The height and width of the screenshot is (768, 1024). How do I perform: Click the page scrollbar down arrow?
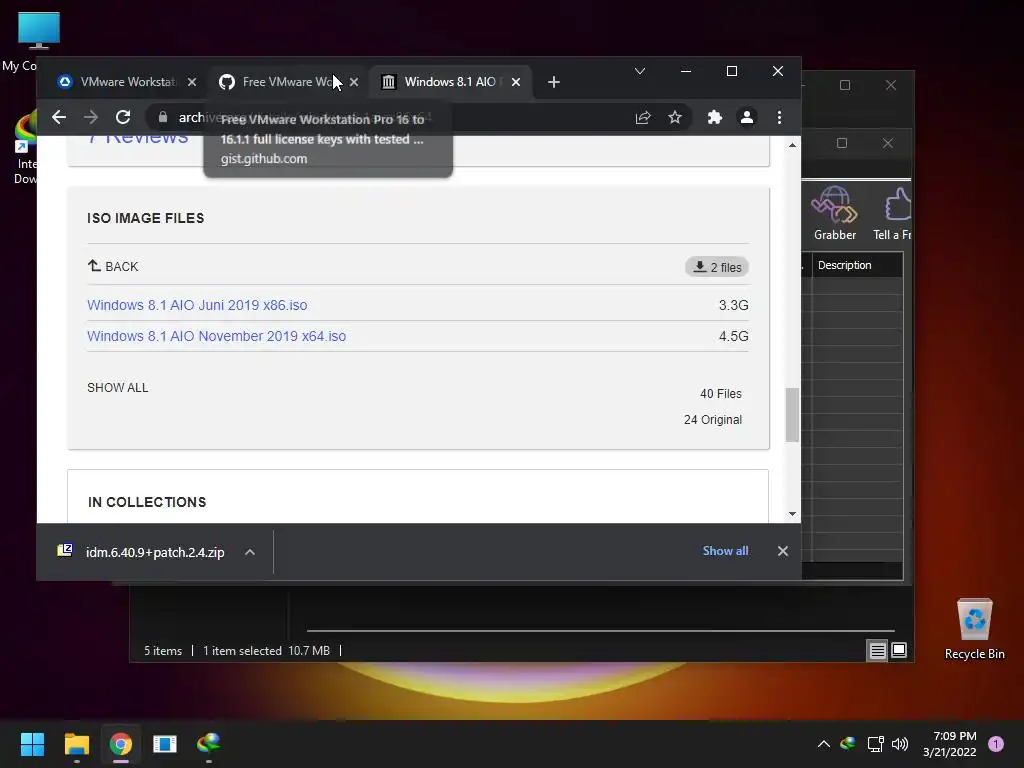click(x=792, y=514)
